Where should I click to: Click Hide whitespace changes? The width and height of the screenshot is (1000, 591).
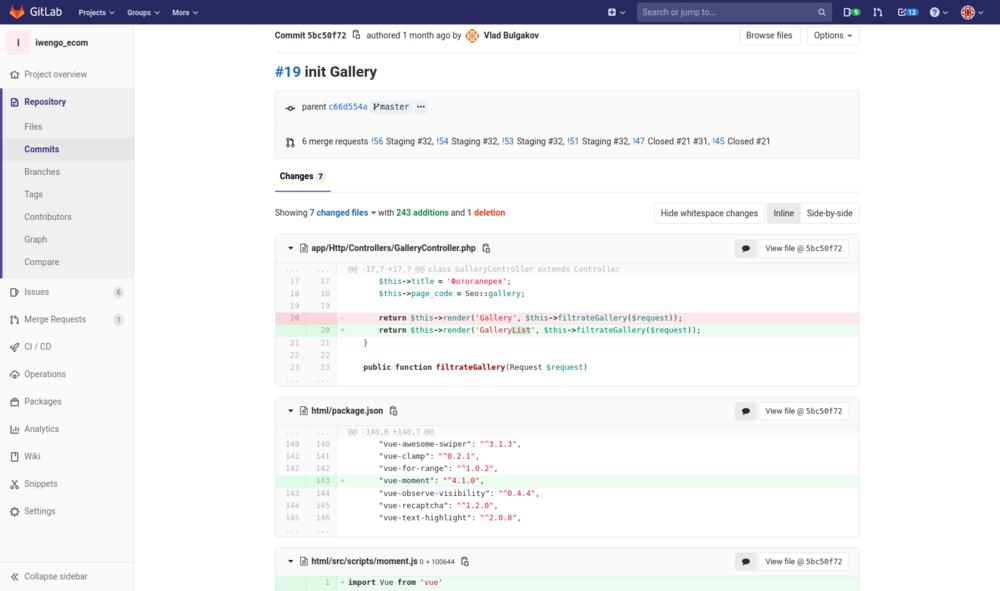coord(709,213)
